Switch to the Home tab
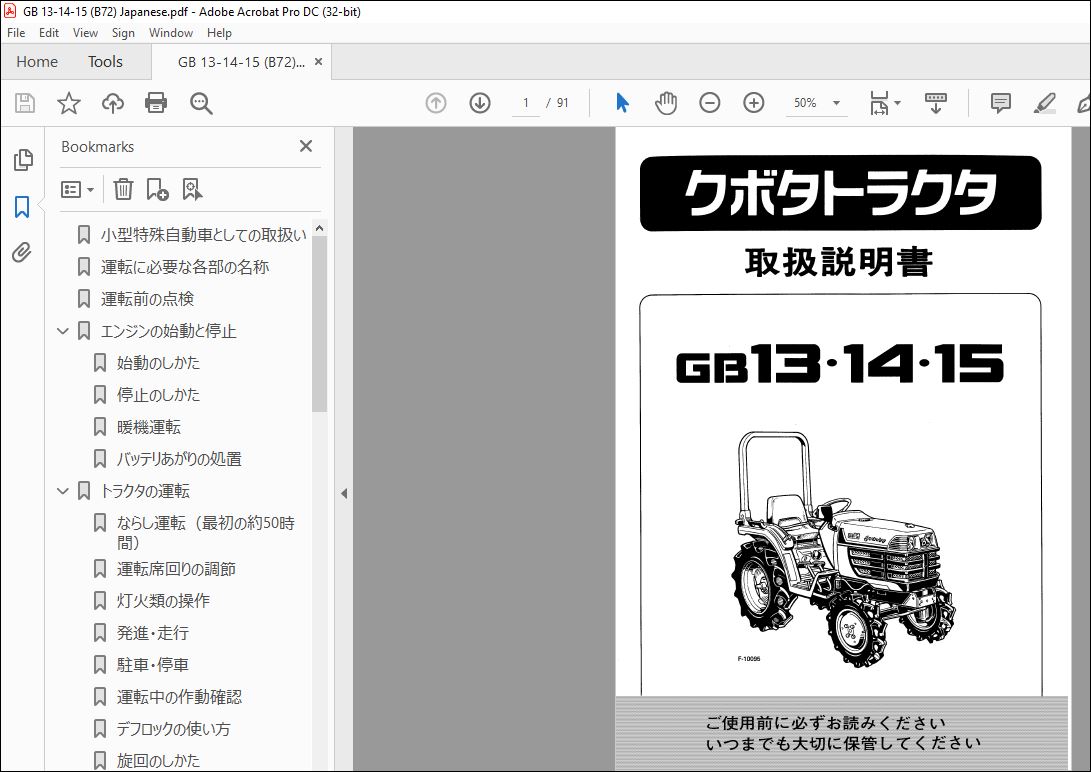Viewport: 1091px width, 772px height. point(37,62)
